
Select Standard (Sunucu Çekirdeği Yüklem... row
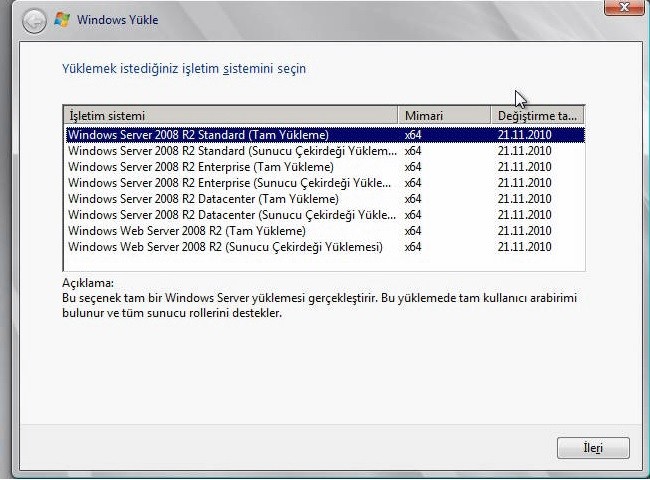click(324, 151)
